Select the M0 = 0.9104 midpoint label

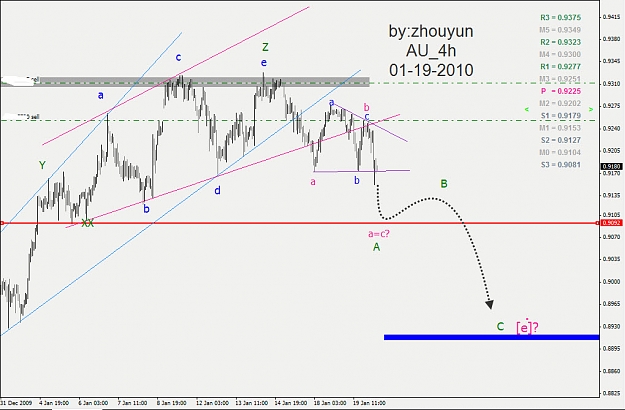coord(560,152)
